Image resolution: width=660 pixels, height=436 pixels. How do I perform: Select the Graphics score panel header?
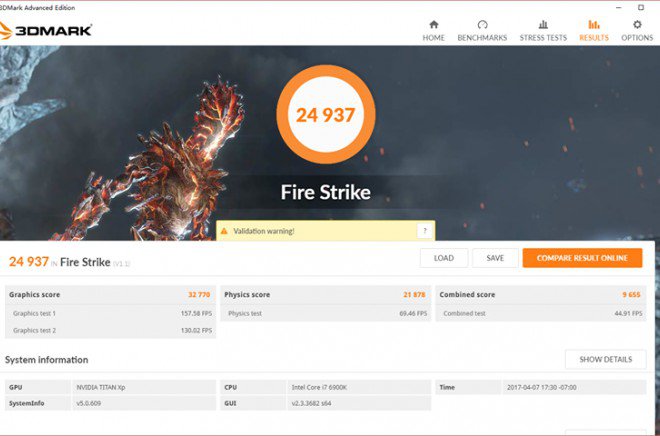(110, 295)
